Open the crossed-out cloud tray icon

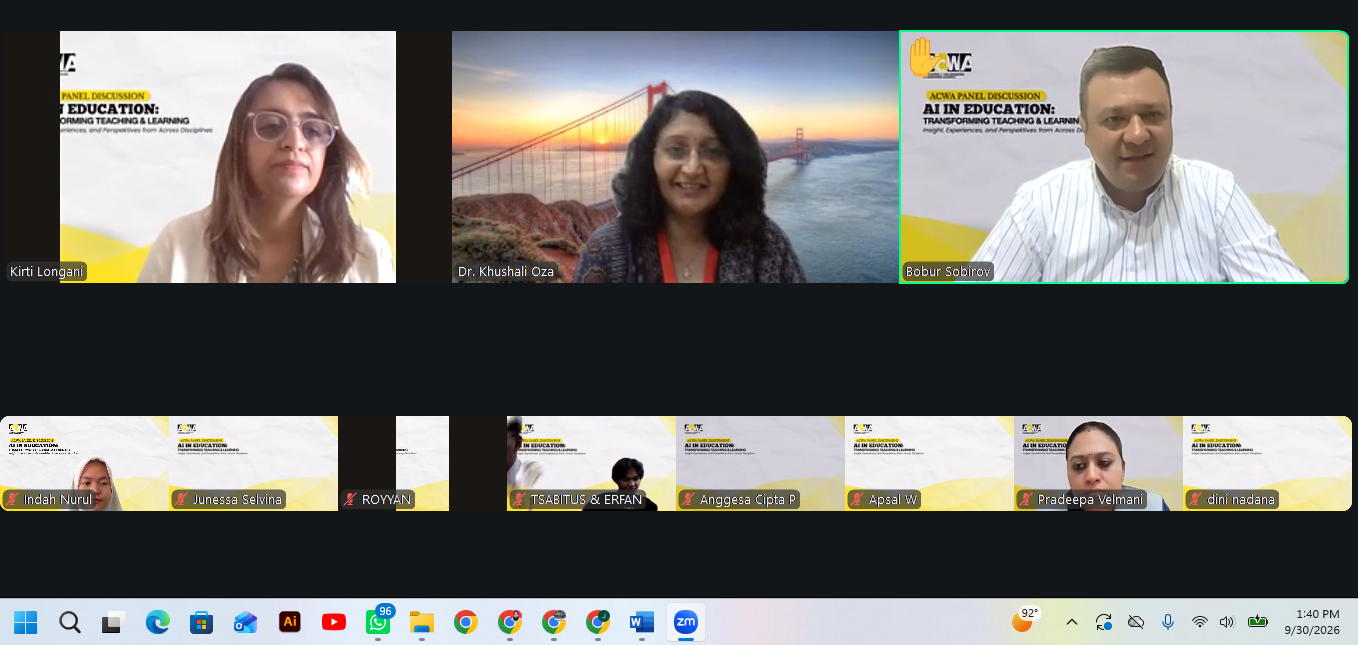point(1136,622)
